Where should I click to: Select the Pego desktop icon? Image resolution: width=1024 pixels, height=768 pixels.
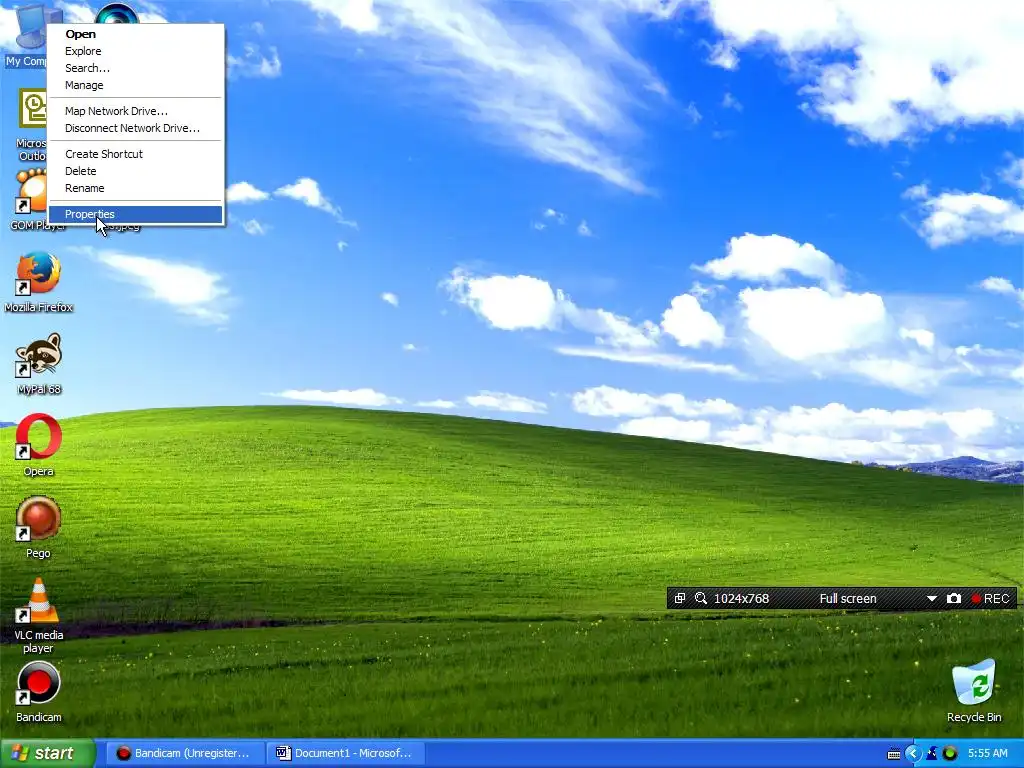pyautogui.click(x=39, y=528)
